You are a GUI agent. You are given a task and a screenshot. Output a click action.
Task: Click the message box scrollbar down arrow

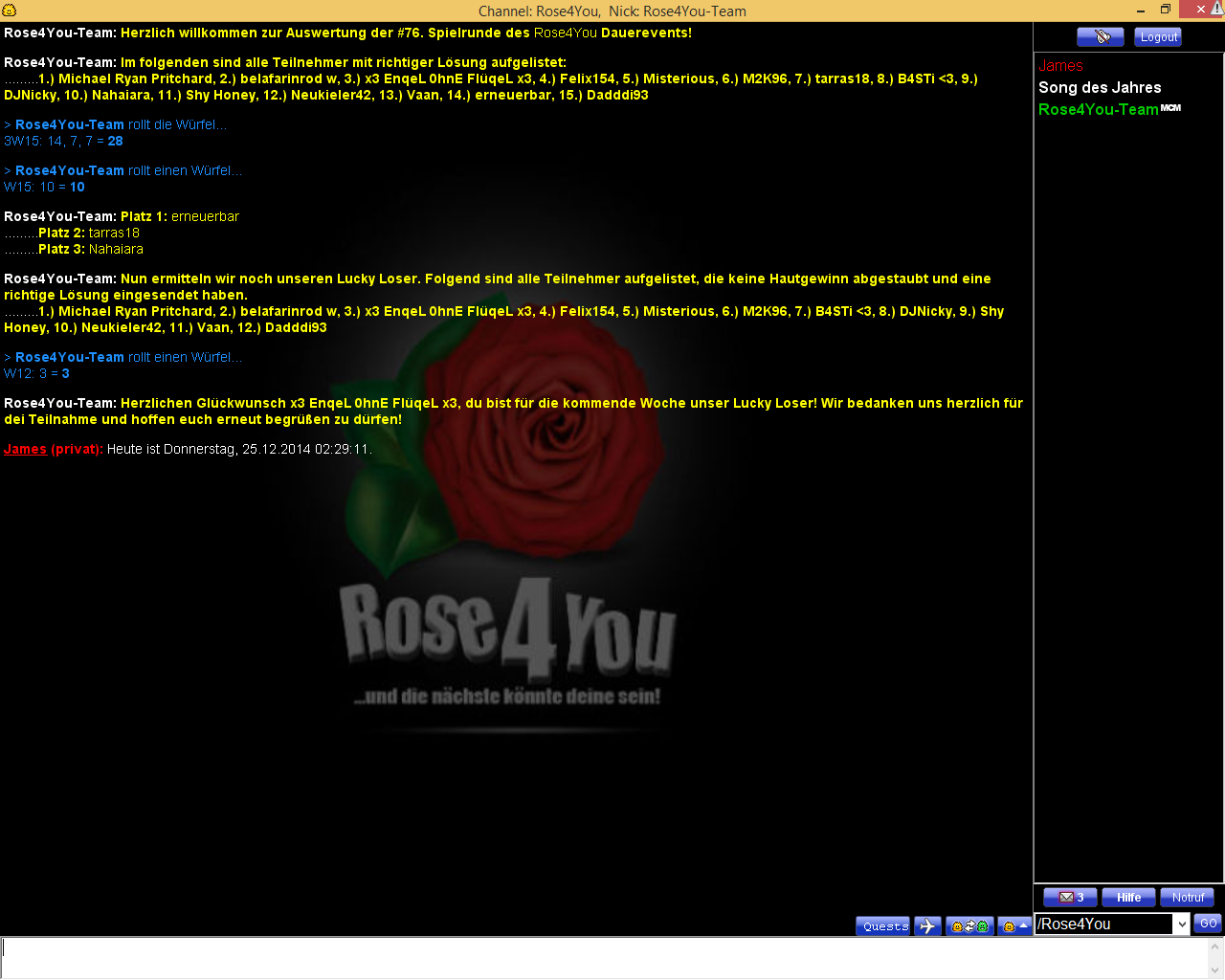[1215, 969]
